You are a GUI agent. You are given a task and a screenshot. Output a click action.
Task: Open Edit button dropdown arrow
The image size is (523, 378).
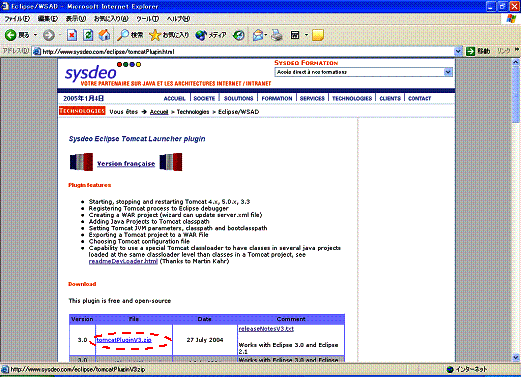306,35
